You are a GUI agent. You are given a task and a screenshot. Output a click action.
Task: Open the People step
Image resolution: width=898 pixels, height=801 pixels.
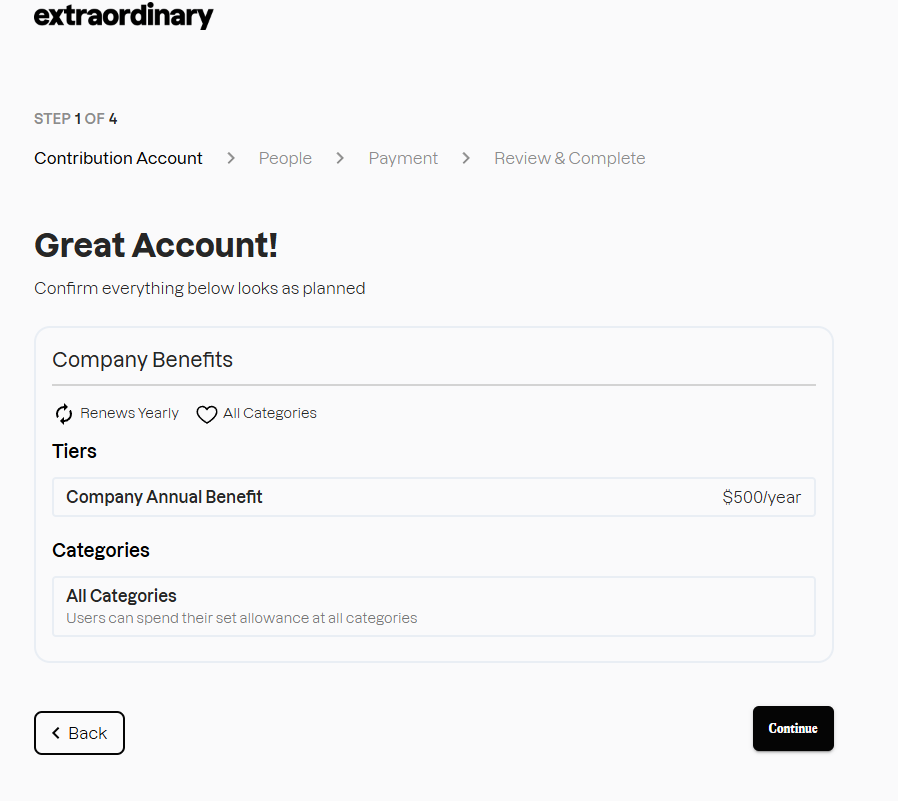(x=285, y=158)
